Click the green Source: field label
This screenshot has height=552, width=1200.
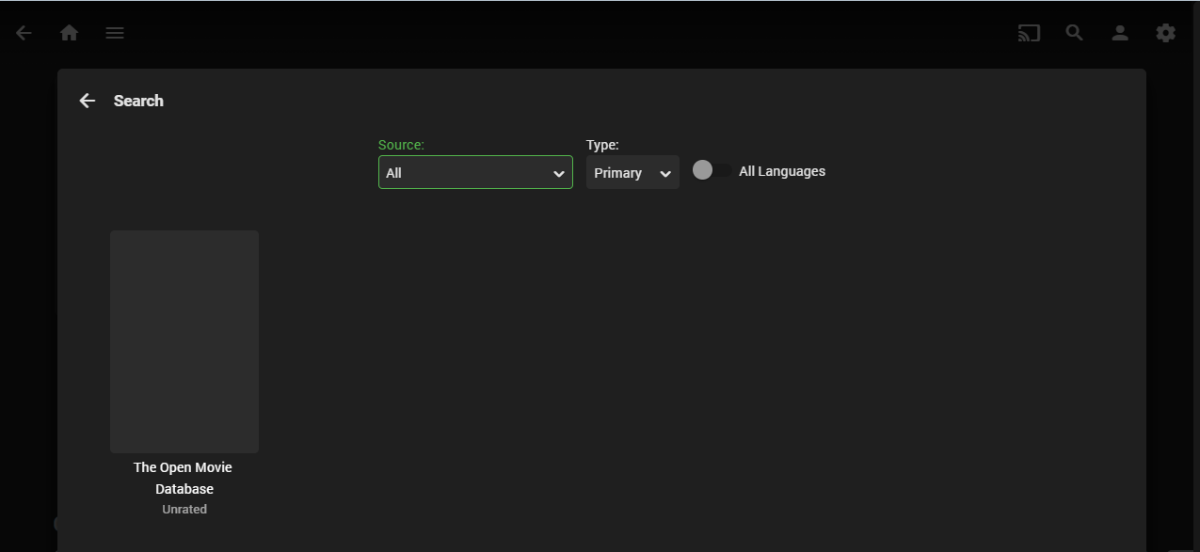tap(401, 145)
